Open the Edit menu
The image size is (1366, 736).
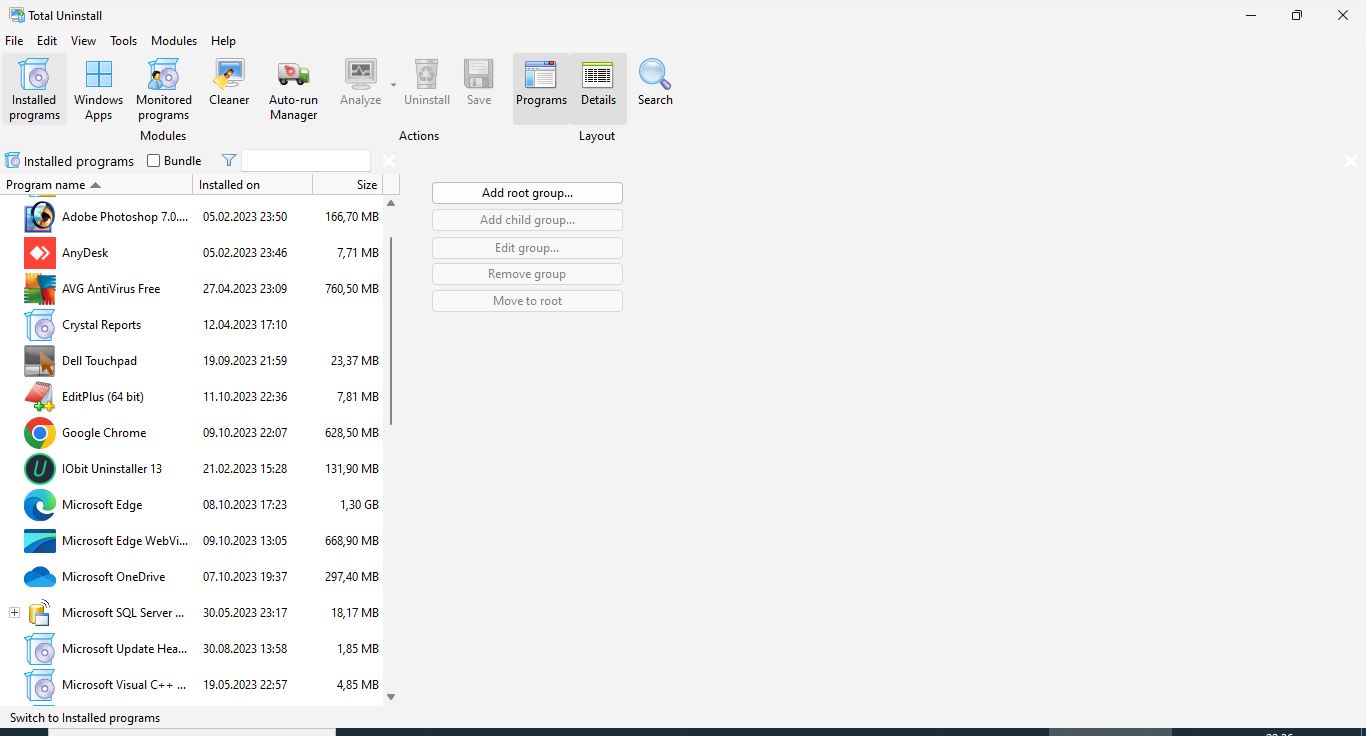click(x=47, y=41)
